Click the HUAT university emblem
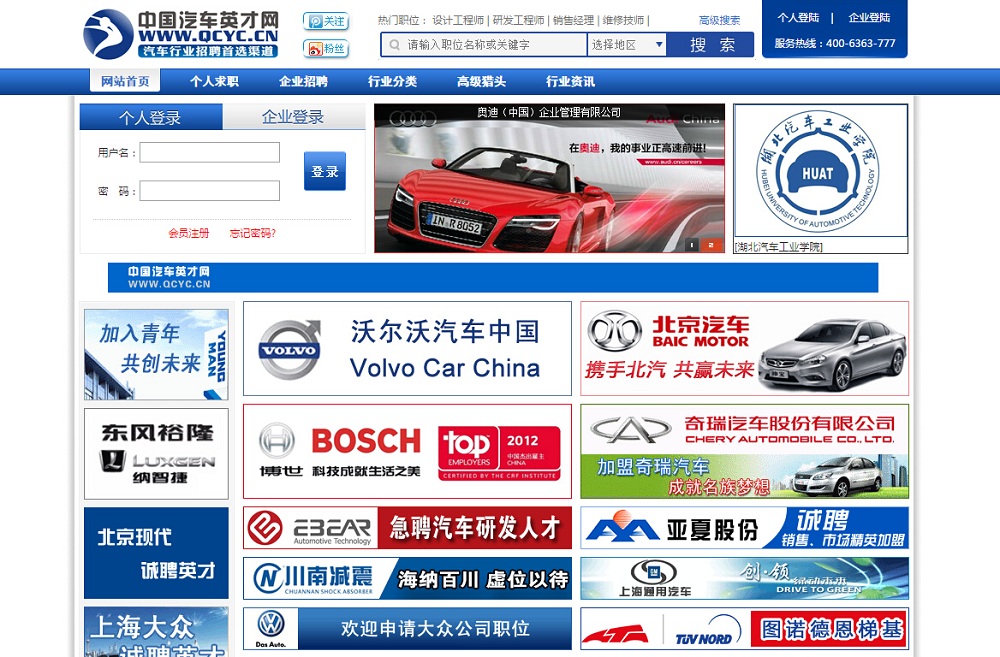The width and height of the screenshot is (1000, 657). [x=820, y=171]
